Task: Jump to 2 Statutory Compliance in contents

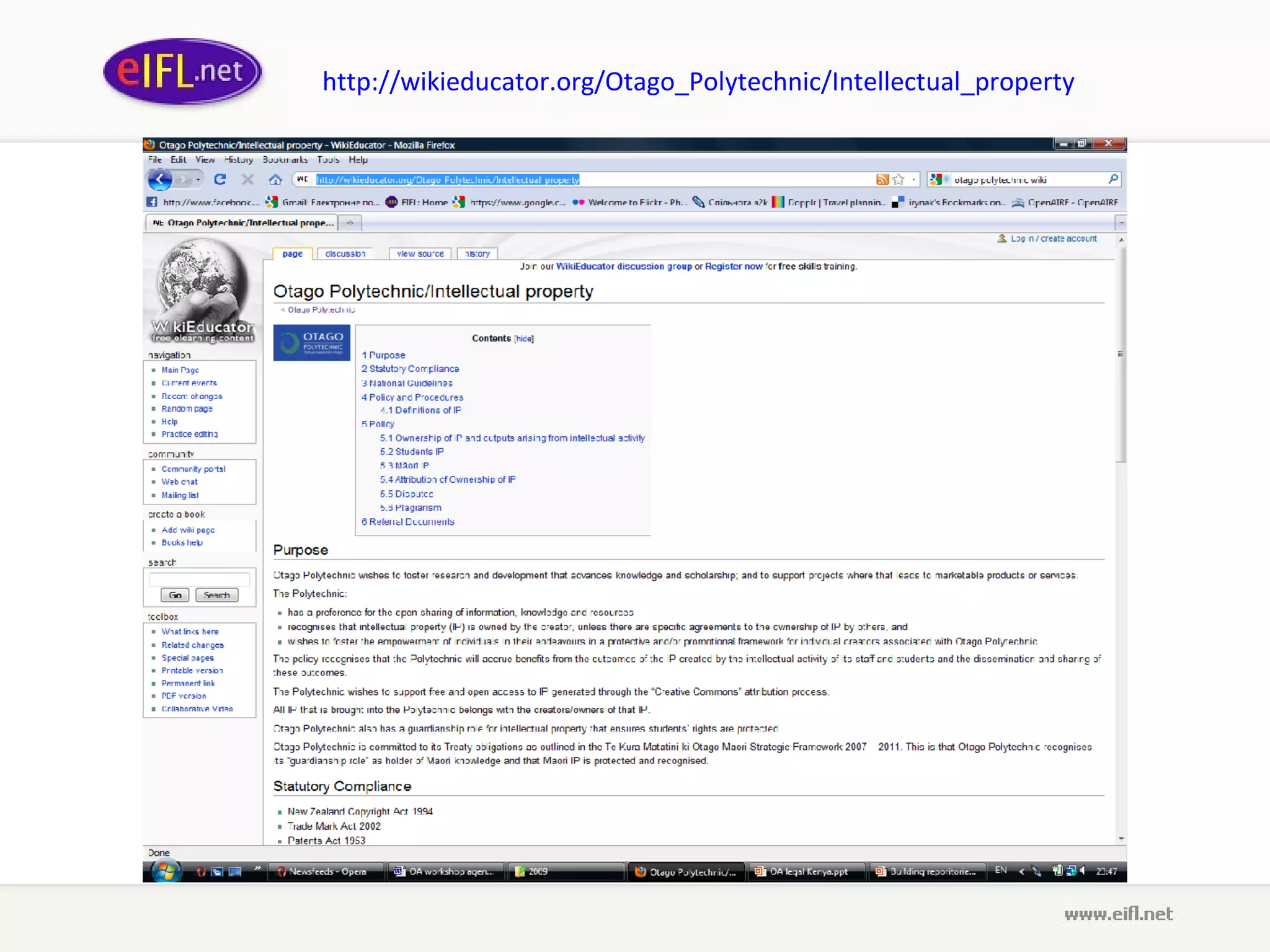Action: pos(411,369)
